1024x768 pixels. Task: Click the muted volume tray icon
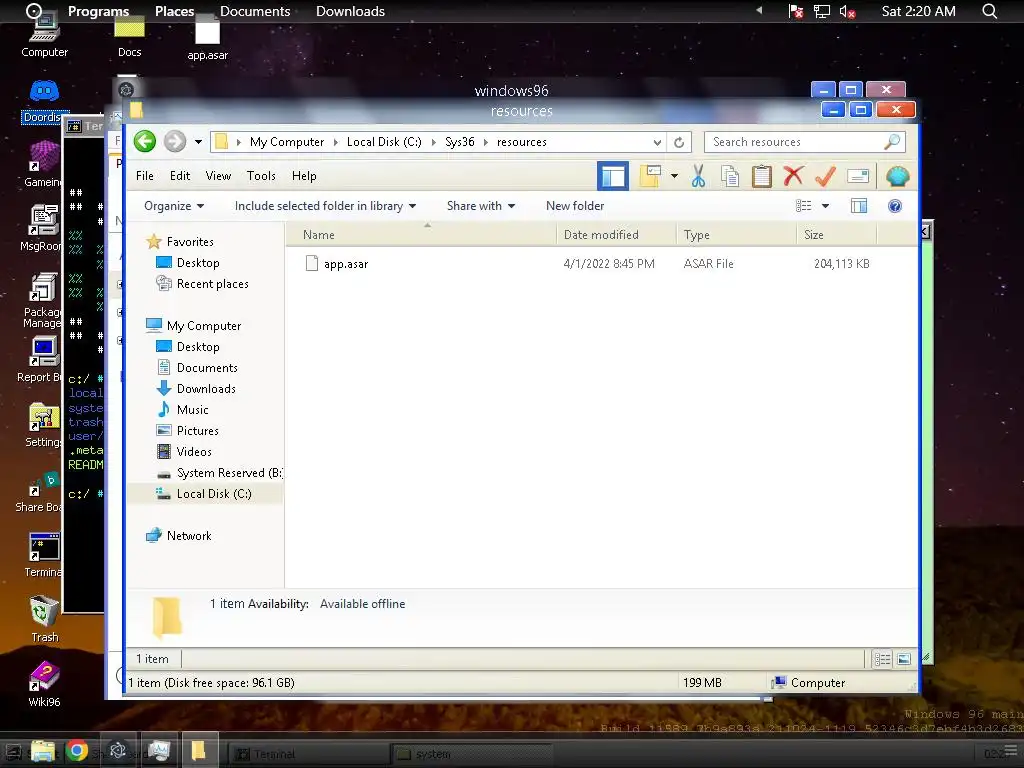click(848, 11)
